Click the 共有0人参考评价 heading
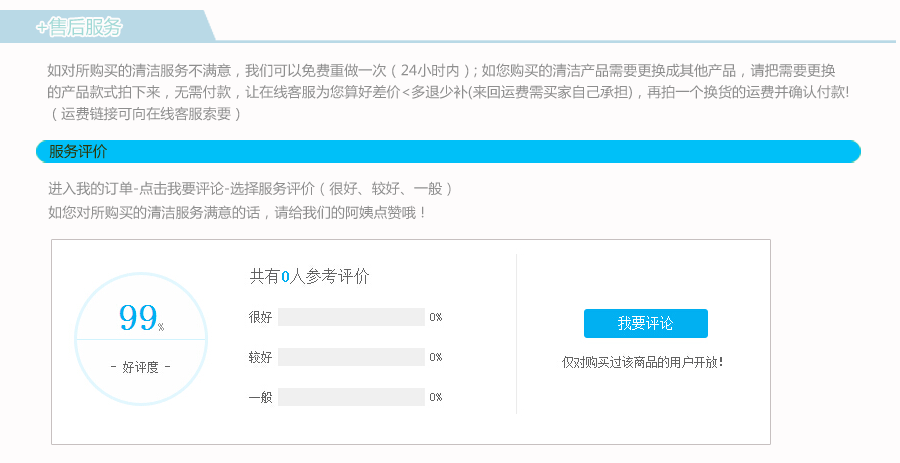 [x=309, y=277]
